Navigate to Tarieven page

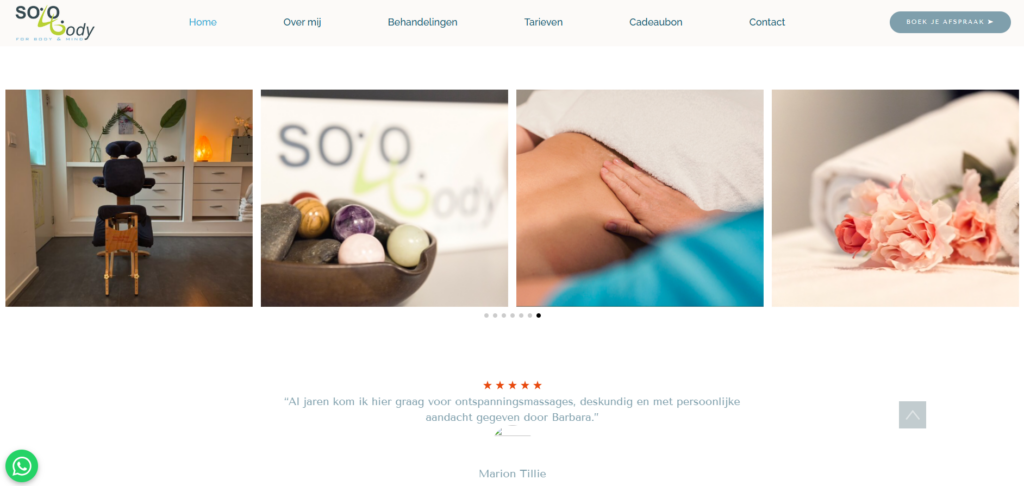tap(543, 22)
